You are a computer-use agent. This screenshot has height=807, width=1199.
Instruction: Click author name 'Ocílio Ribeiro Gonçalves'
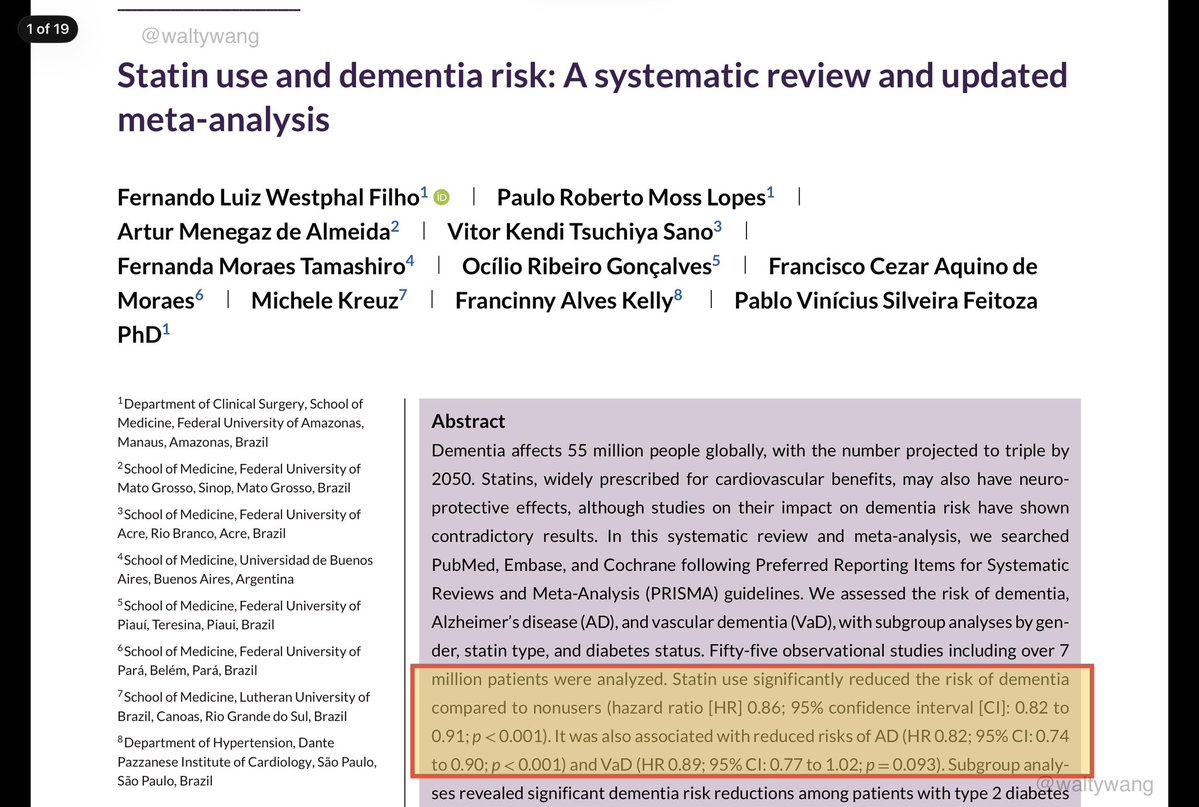coord(587,266)
